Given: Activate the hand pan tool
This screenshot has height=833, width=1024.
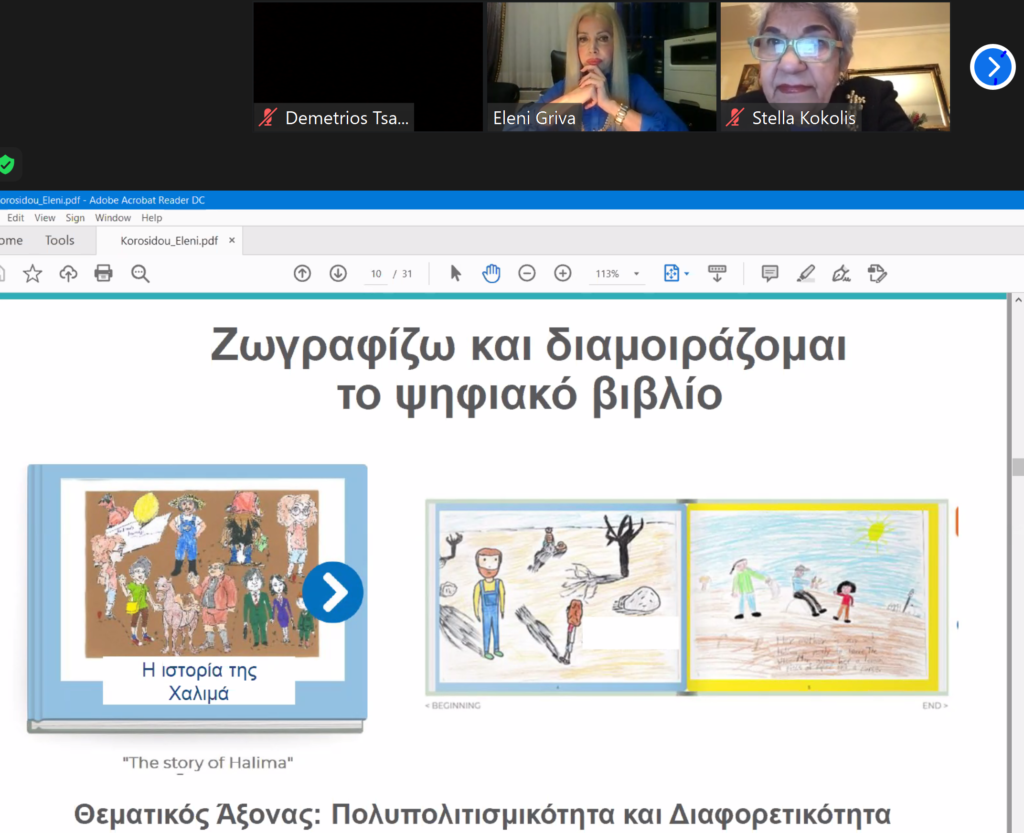Looking at the screenshot, I should point(491,273).
